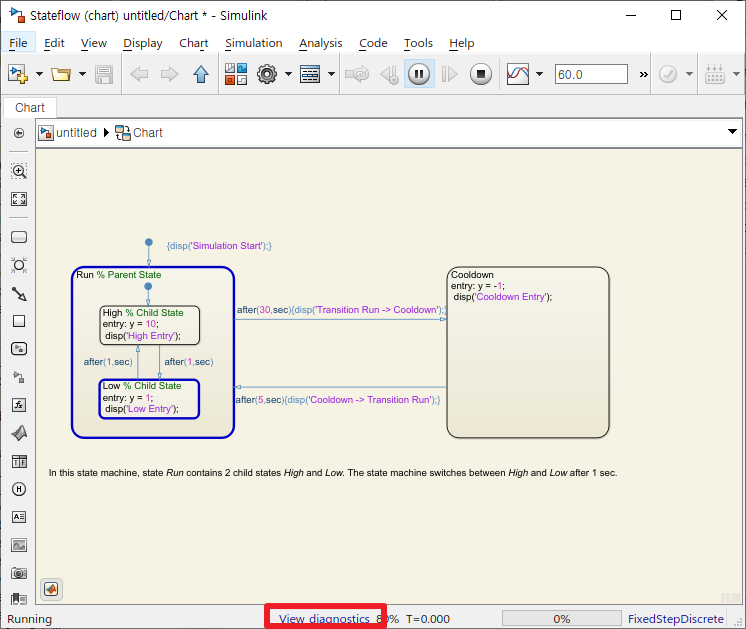The height and width of the screenshot is (629, 746).
Task: Open the Simulation Data Inspector icon
Action: [518, 74]
